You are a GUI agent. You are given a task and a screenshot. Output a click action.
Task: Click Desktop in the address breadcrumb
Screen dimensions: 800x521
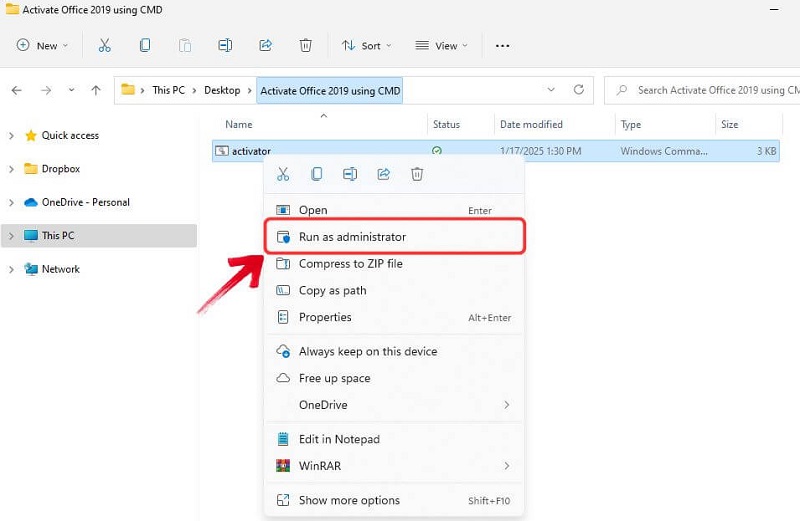click(x=222, y=90)
